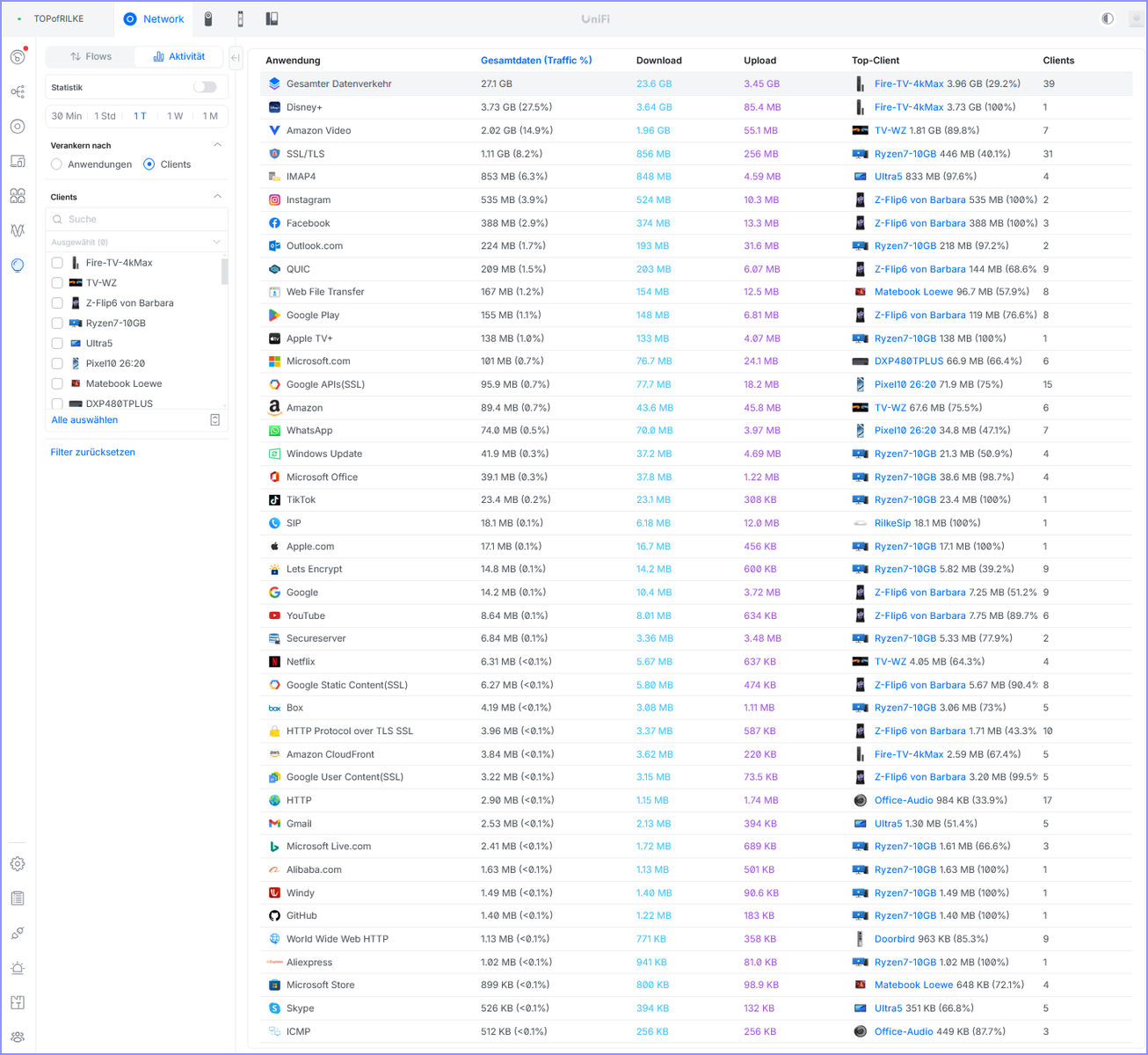Sort by the Download column header
This screenshot has width=1148, height=1055.
point(659,61)
